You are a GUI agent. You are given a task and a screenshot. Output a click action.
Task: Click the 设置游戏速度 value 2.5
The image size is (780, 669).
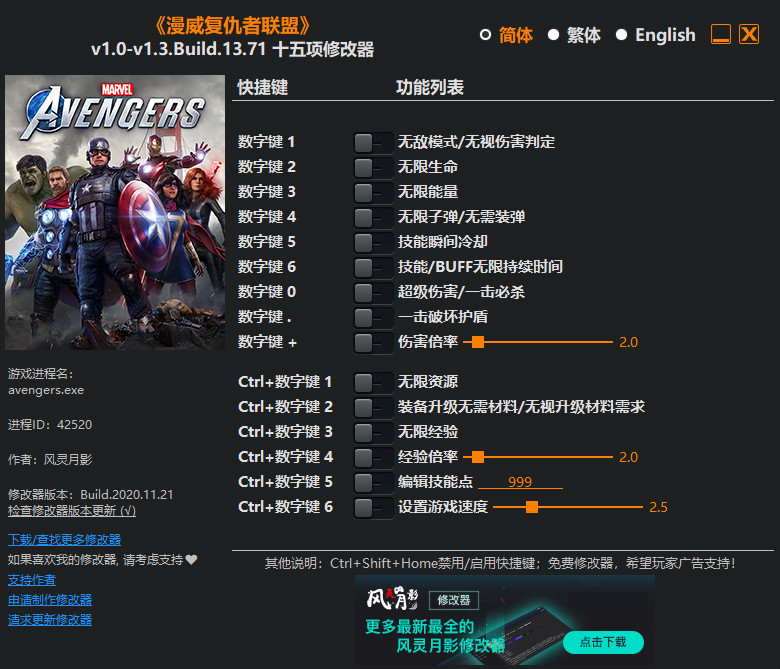click(x=658, y=507)
